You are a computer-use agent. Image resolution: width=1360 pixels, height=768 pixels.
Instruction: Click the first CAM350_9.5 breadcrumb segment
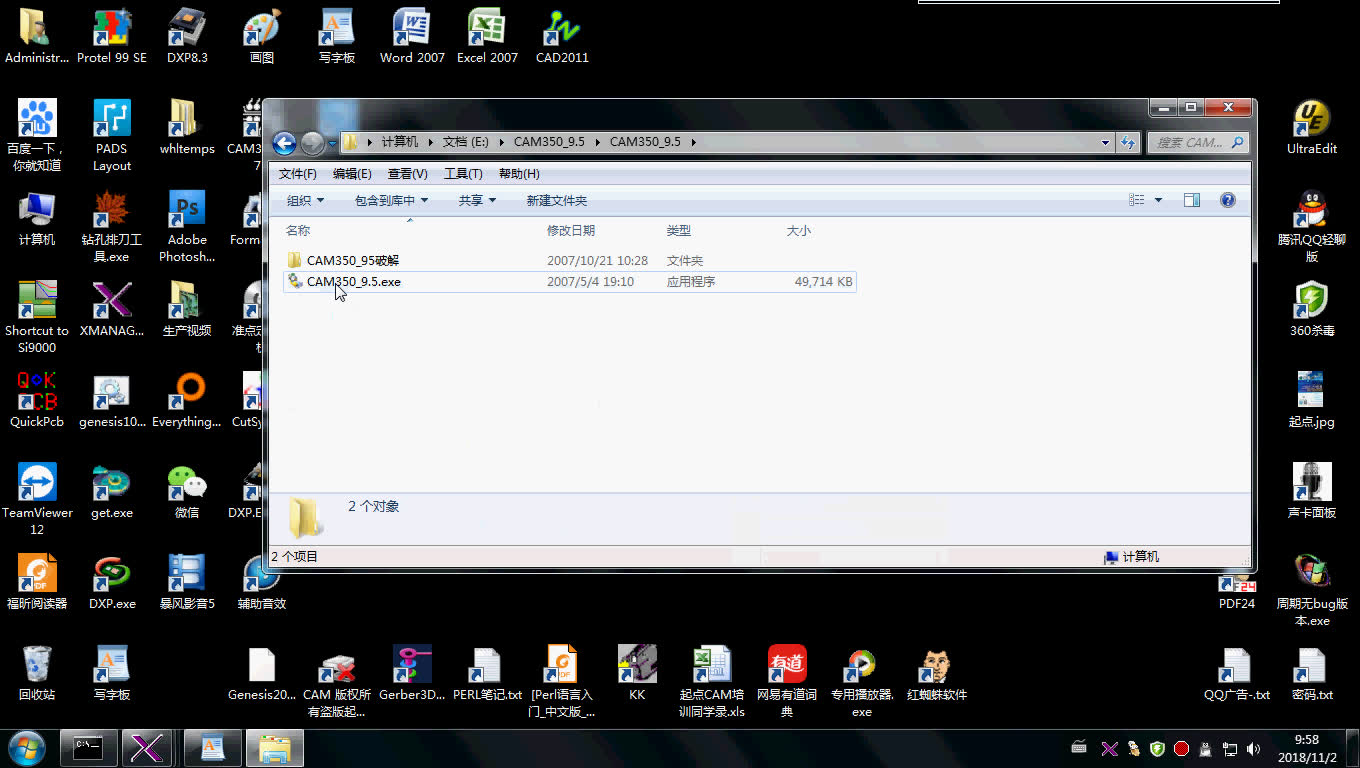[549, 142]
